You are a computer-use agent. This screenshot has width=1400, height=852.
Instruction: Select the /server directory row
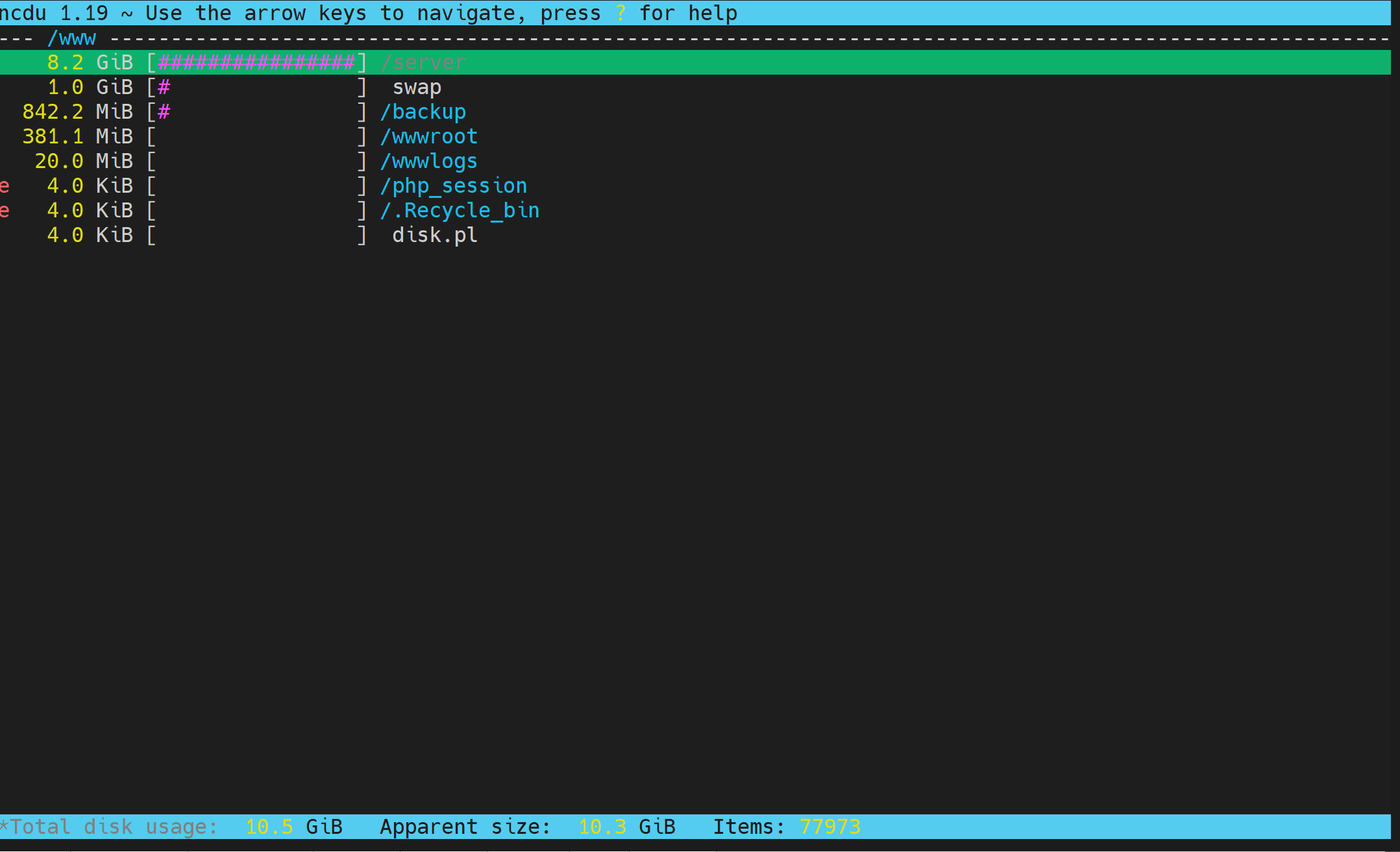point(695,62)
